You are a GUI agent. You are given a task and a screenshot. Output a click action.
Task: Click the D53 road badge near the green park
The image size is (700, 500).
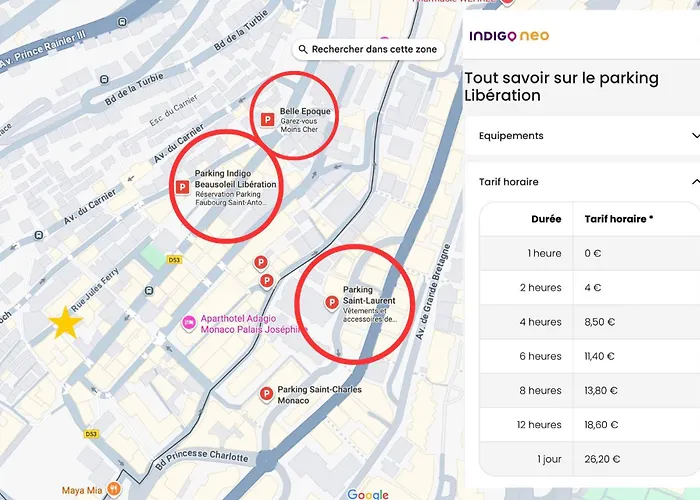point(174,259)
